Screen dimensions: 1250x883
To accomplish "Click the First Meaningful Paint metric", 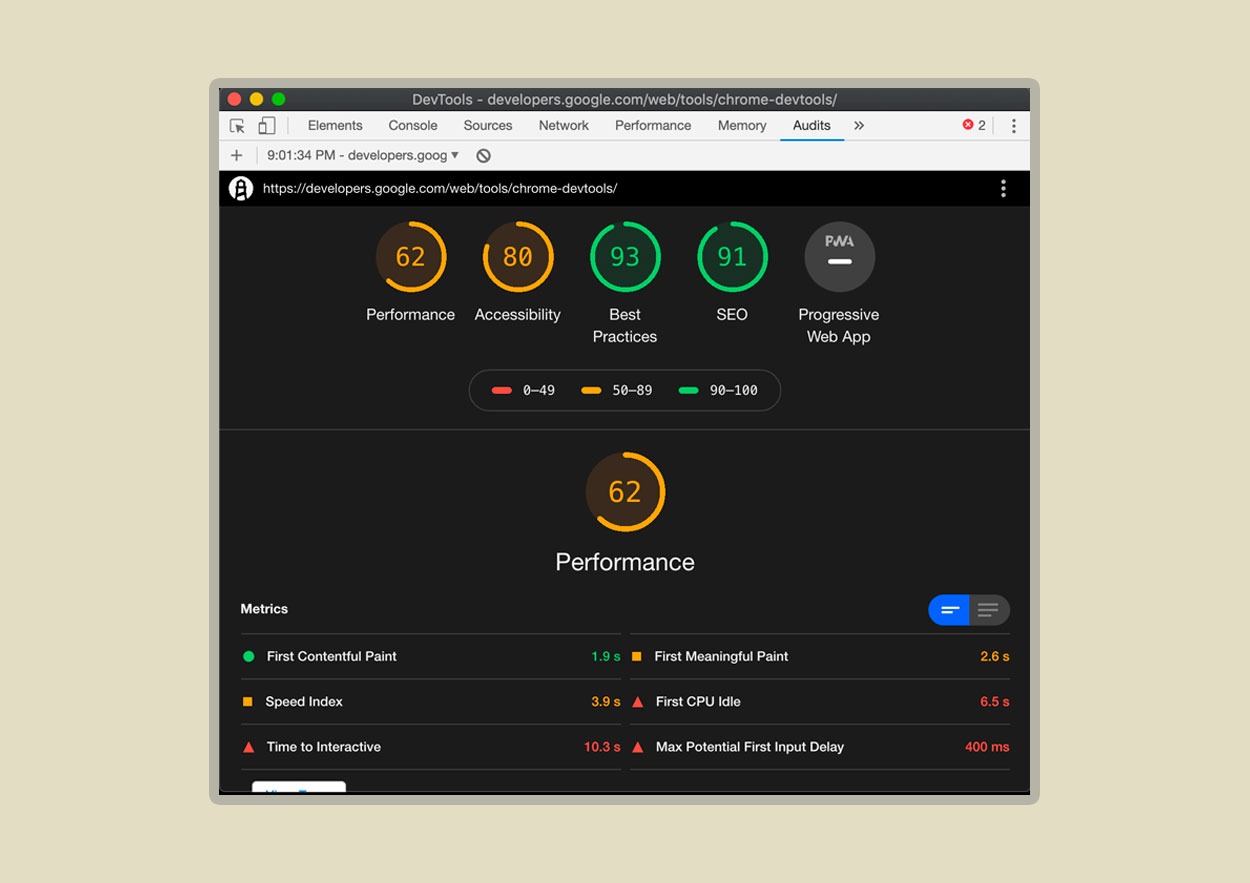I will click(x=820, y=657).
